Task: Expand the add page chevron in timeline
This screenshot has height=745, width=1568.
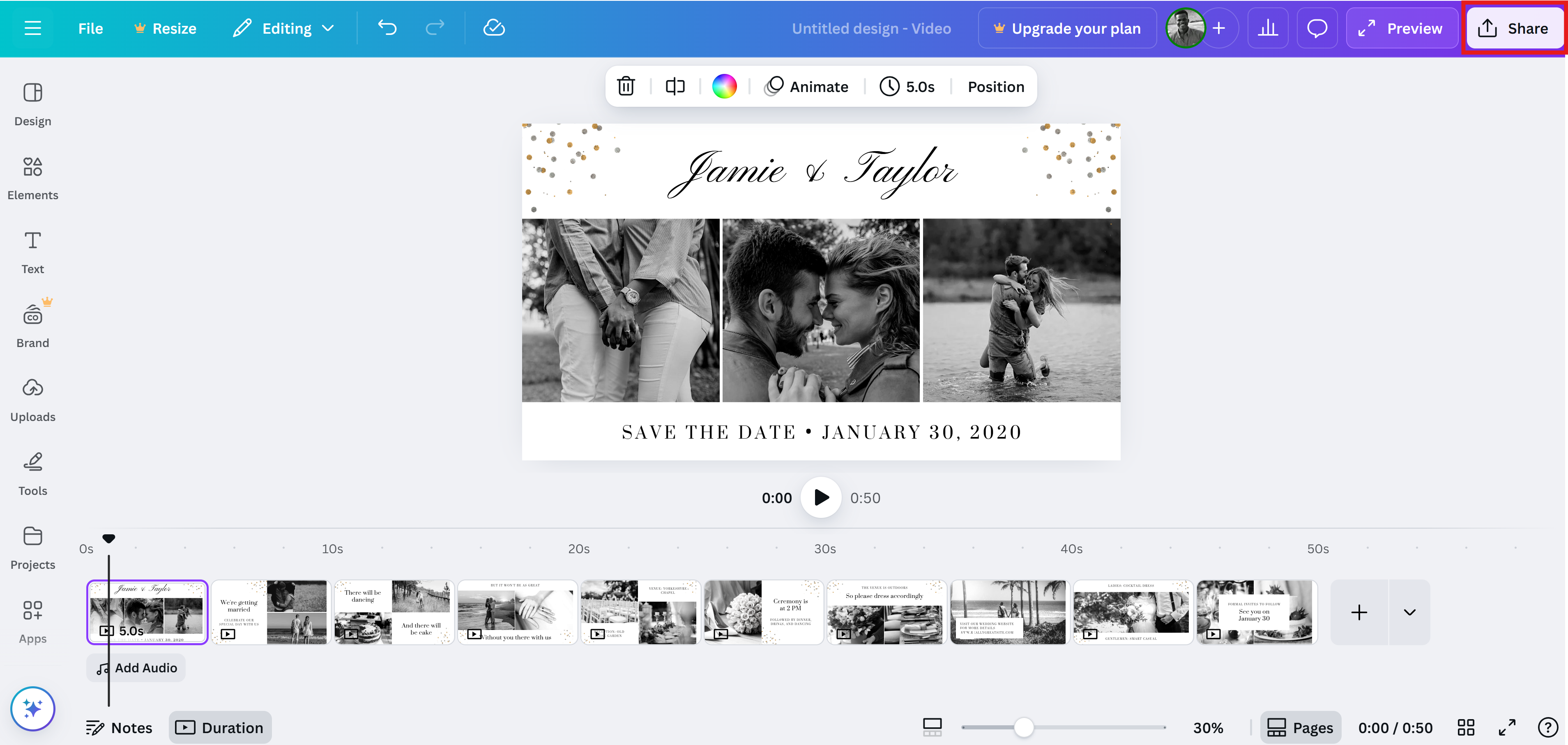Action: click(1409, 612)
